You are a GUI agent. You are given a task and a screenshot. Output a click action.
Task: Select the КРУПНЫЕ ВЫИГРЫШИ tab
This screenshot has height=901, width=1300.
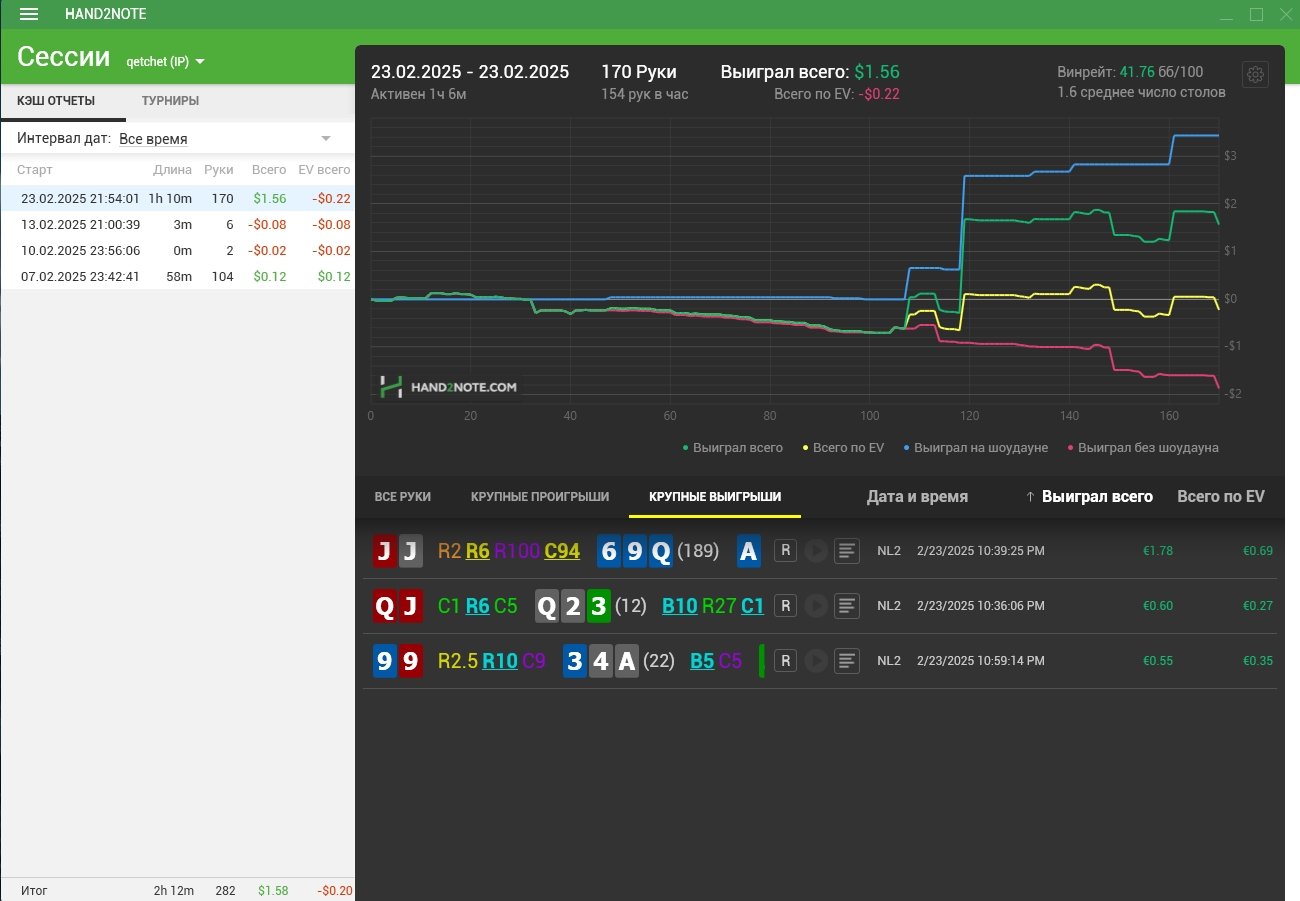coord(715,496)
